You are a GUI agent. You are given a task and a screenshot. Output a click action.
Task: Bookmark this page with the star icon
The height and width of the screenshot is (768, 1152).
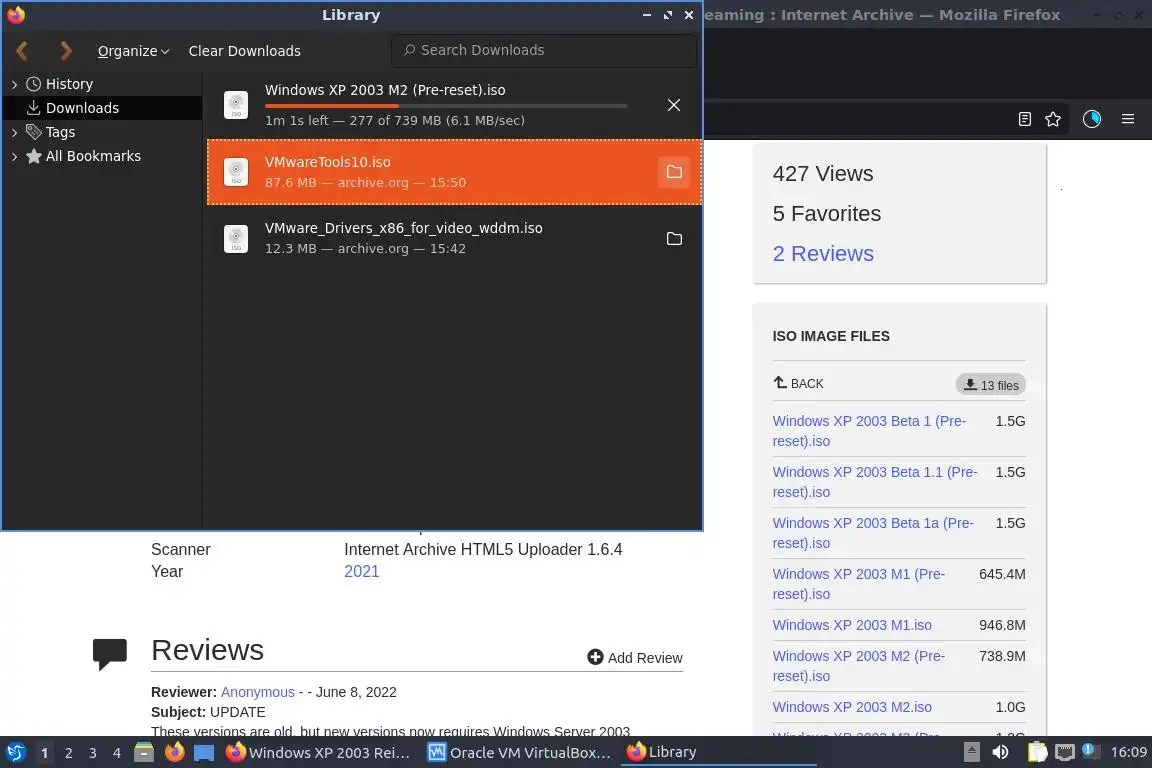tap(1053, 119)
